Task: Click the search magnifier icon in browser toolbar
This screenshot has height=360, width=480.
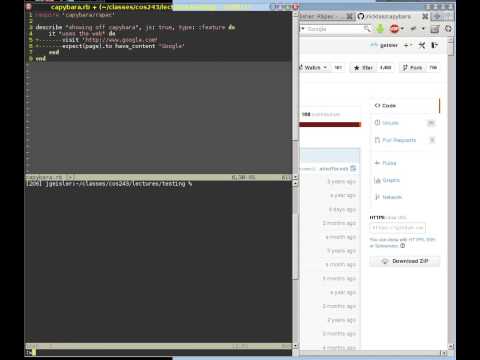Action: (367, 29)
